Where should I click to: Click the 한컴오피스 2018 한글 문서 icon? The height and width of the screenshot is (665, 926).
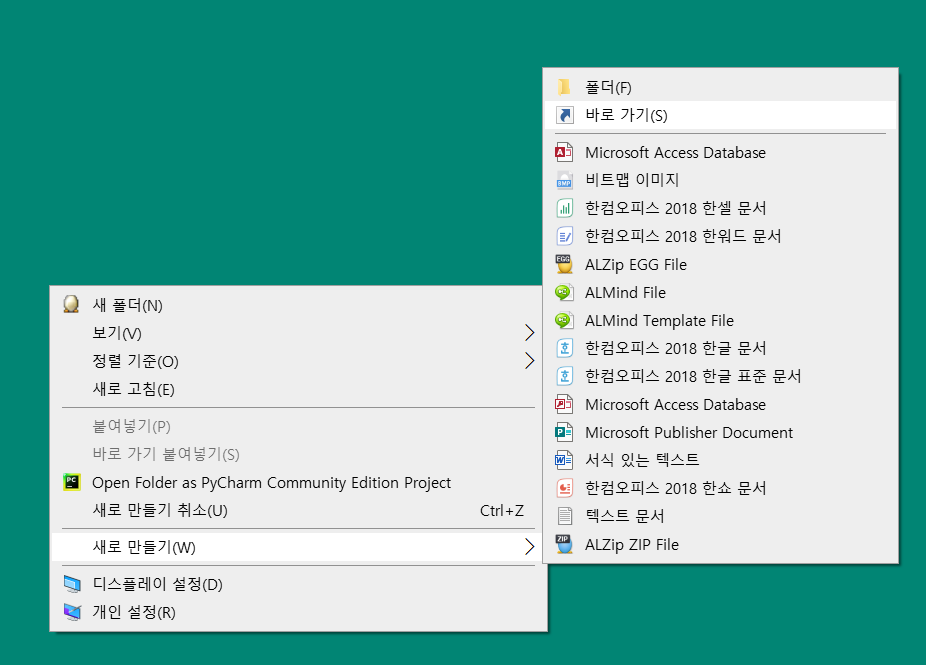click(x=565, y=348)
